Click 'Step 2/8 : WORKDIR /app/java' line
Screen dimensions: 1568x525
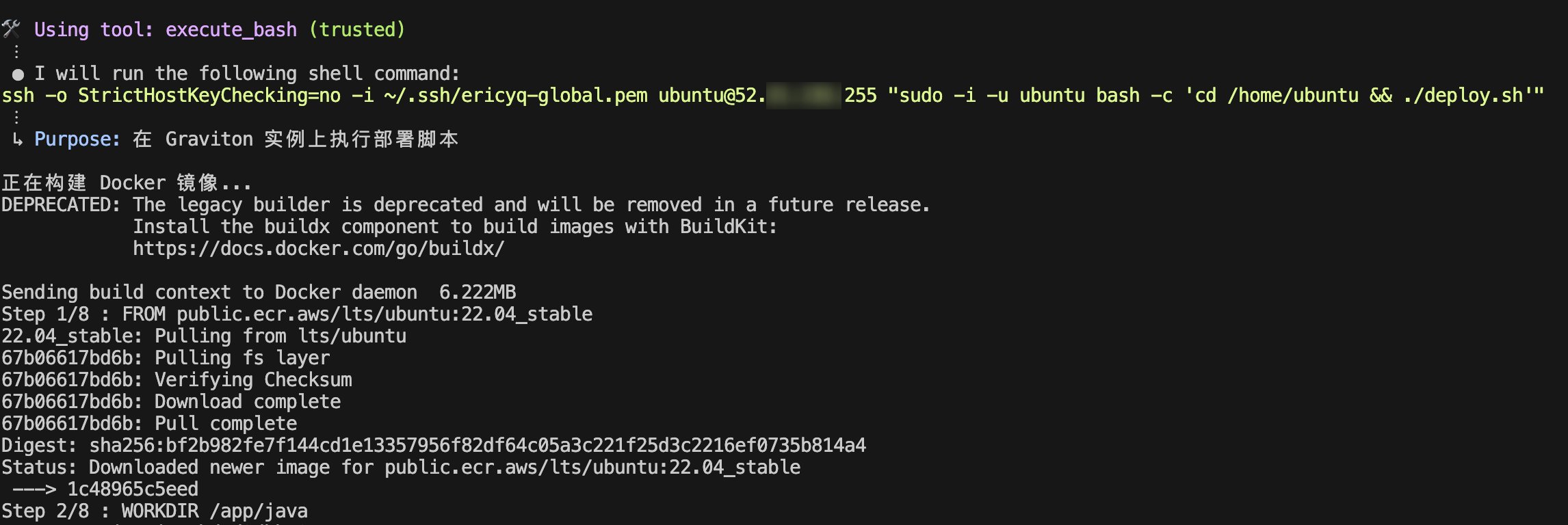[155, 511]
